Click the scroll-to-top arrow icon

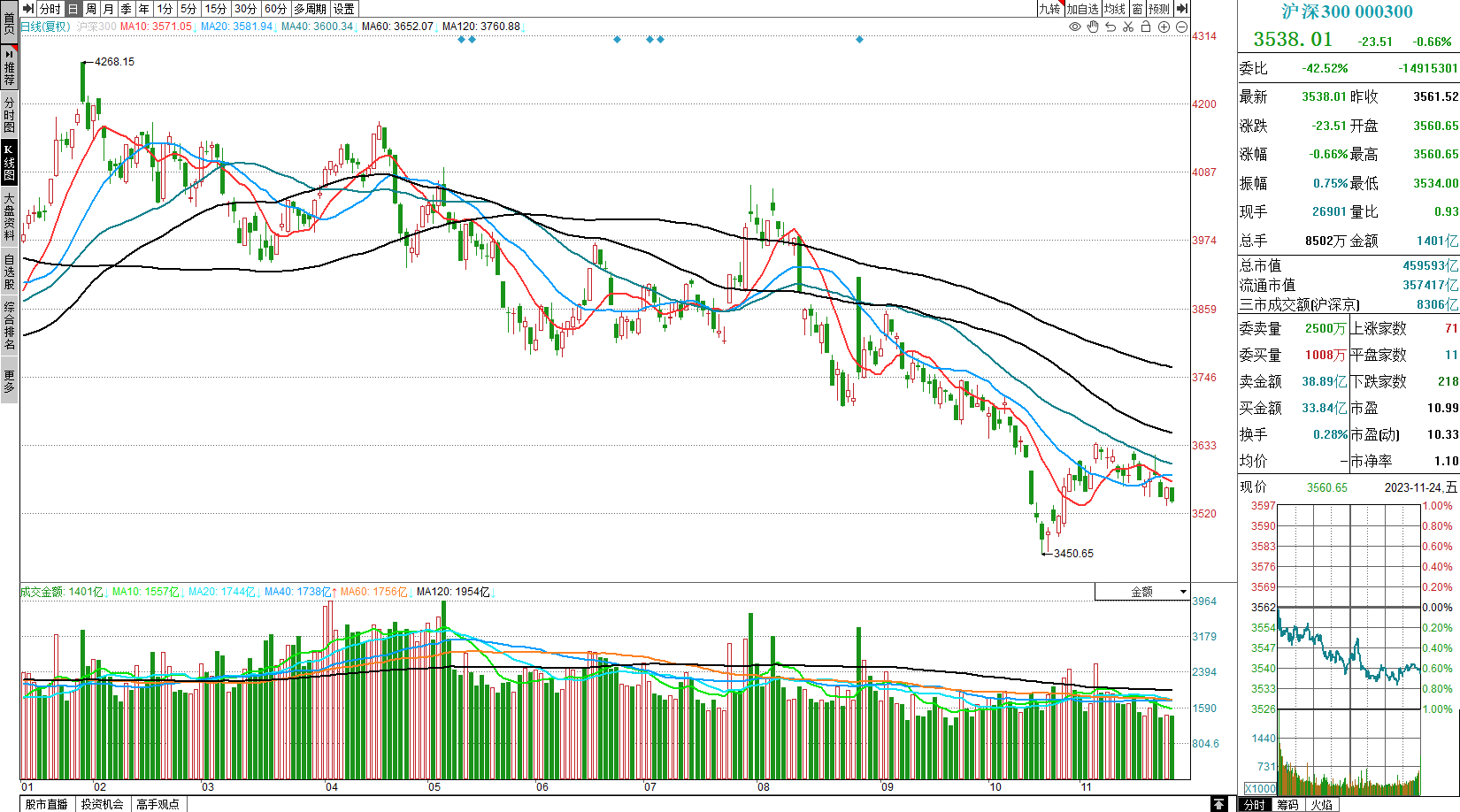(1219, 804)
